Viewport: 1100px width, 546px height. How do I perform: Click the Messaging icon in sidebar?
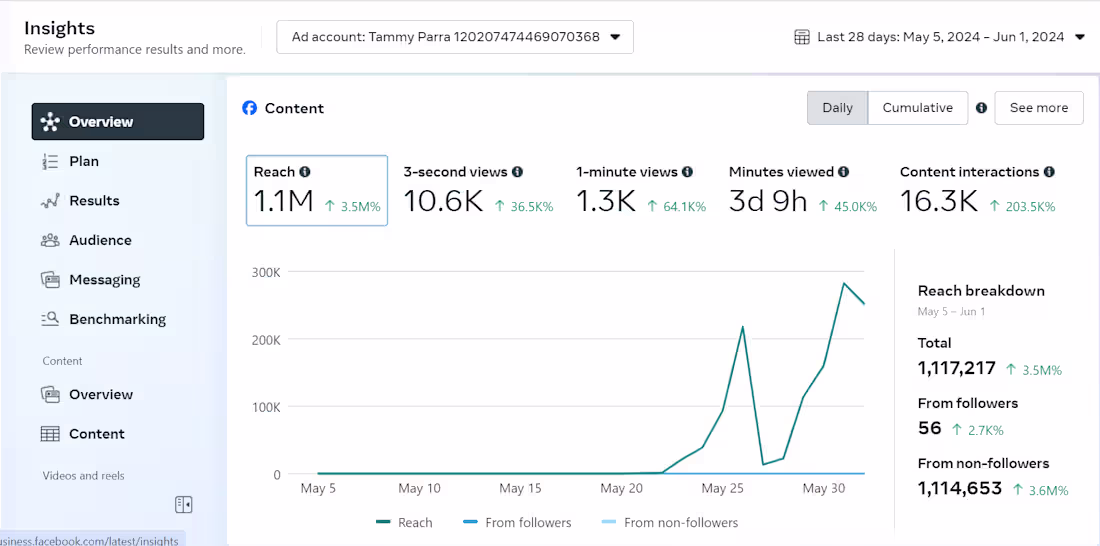(50, 280)
